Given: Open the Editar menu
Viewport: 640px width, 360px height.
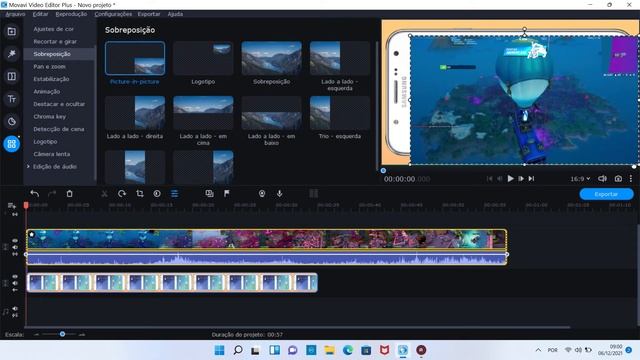Looking at the screenshot, I should (x=40, y=14).
